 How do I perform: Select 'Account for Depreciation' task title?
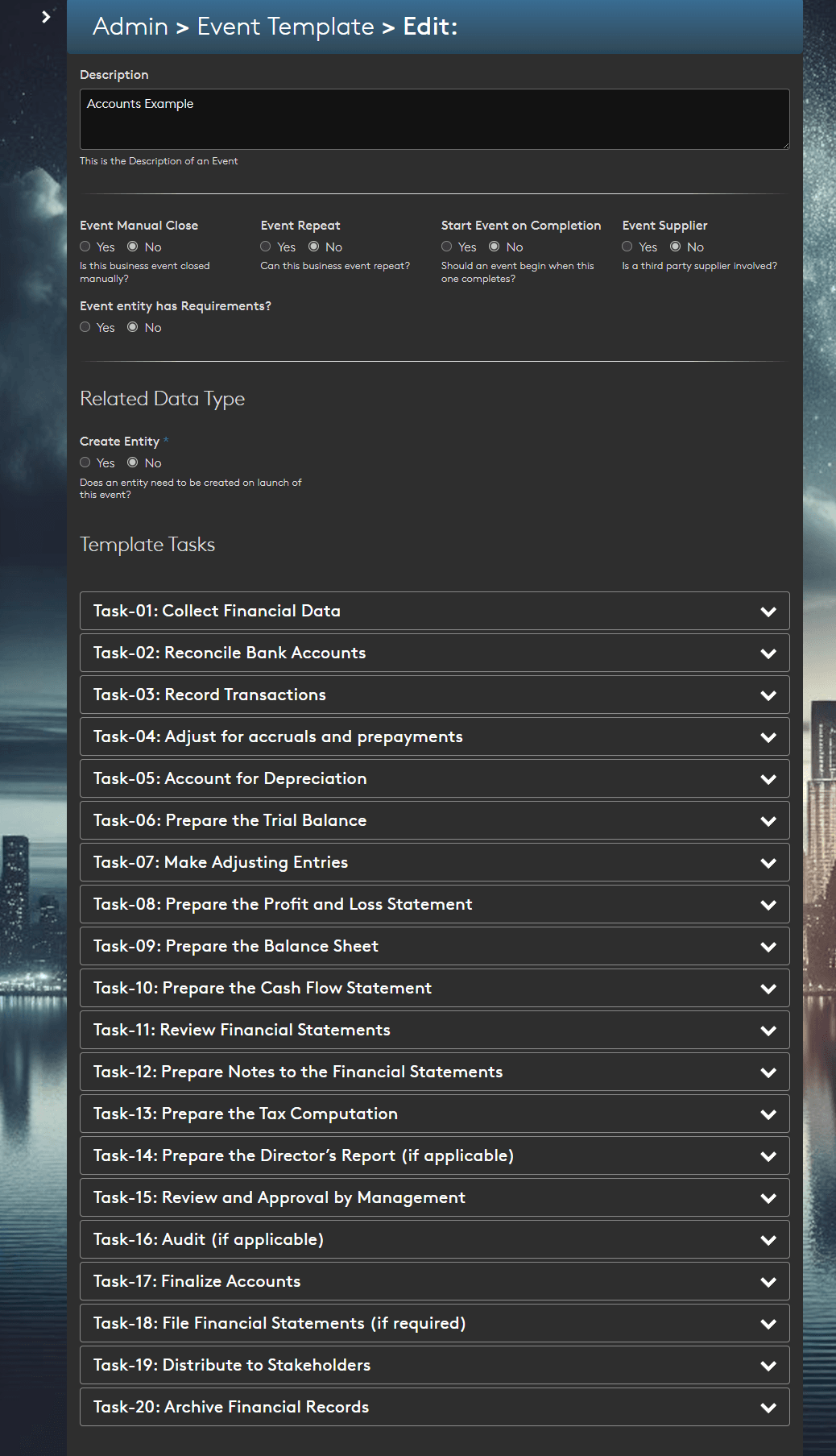coord(266,778)
